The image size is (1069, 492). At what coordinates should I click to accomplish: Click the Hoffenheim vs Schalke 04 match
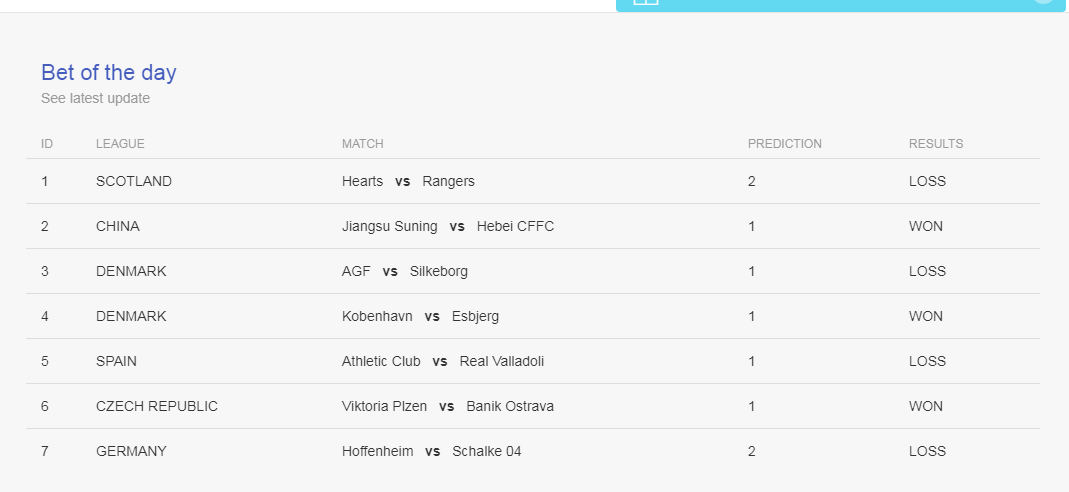point(432,451)
